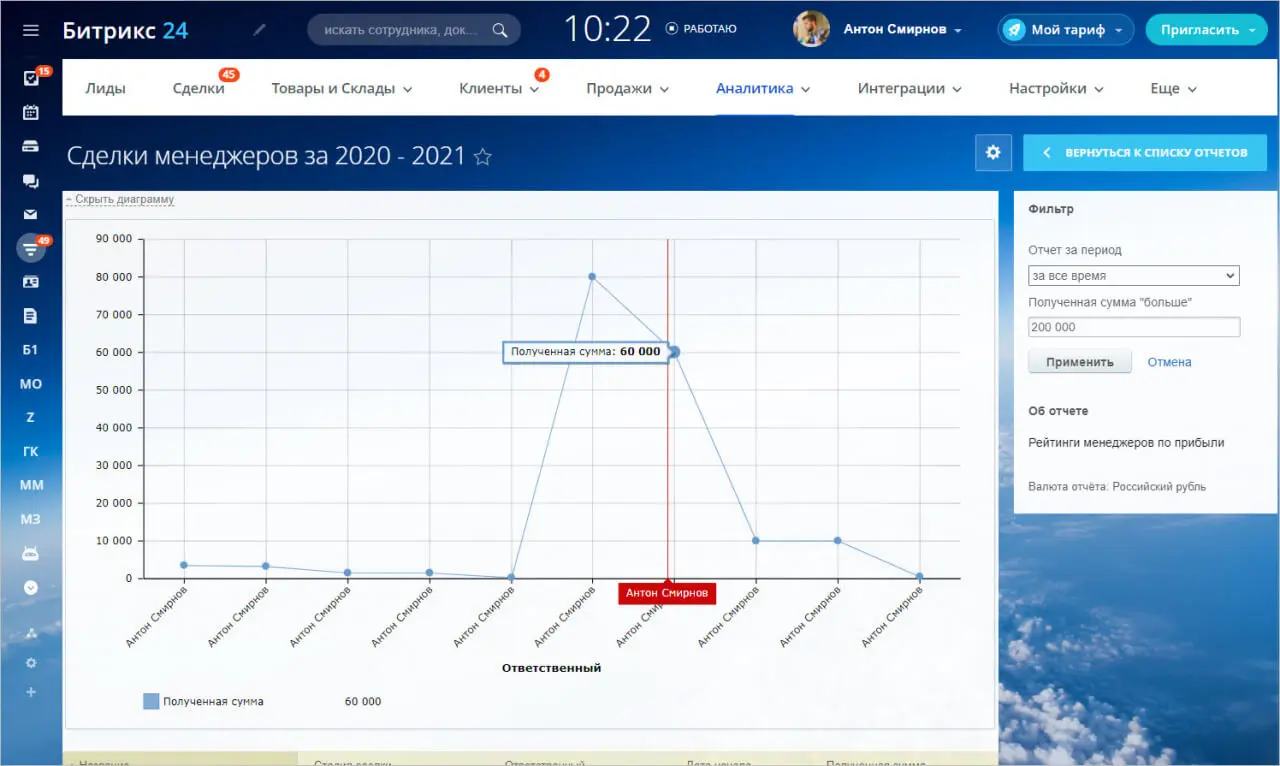Click the highlighted 60 000 data point

[674, 352]
